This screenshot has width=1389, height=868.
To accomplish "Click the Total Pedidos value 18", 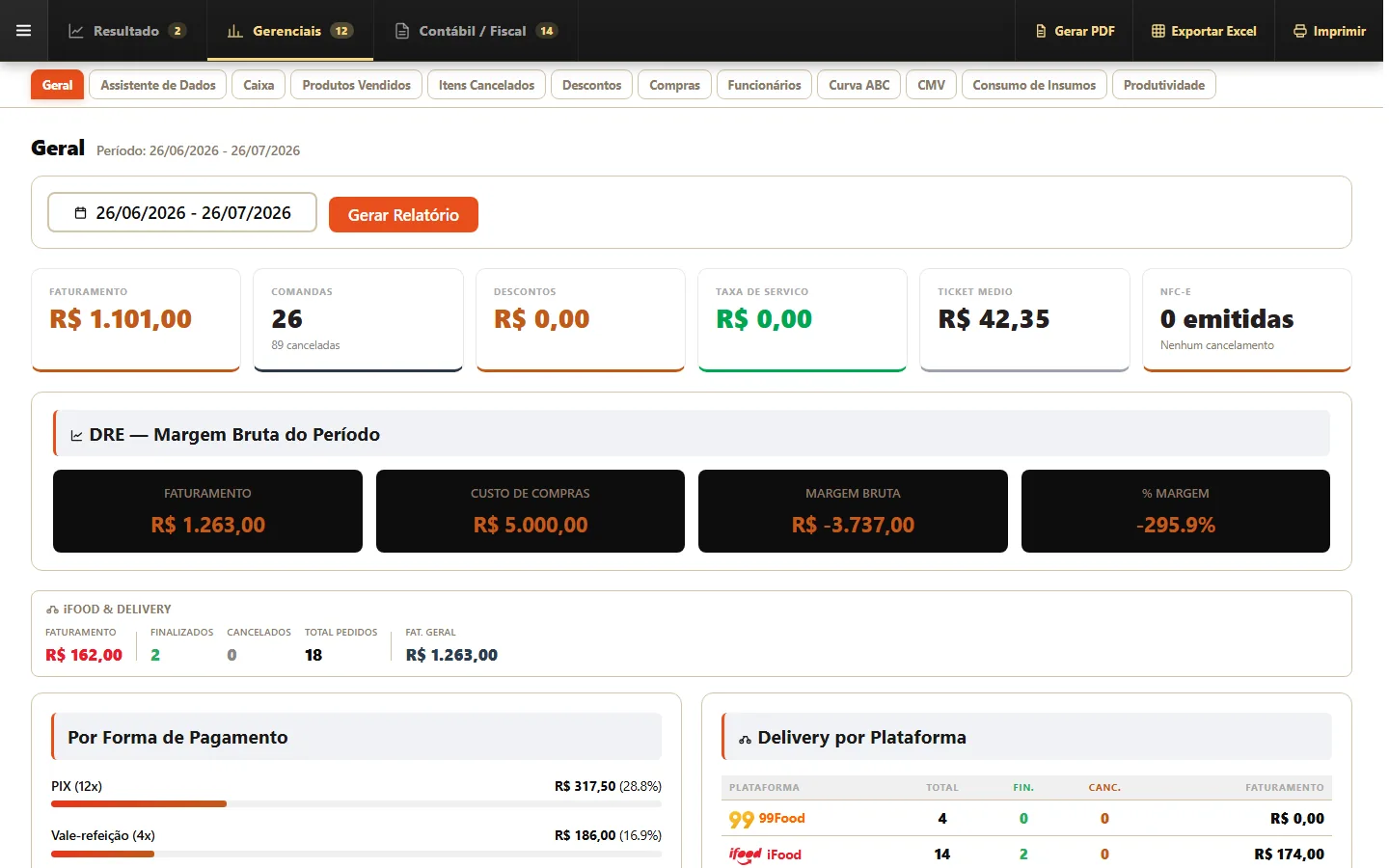I will point(313,655).
